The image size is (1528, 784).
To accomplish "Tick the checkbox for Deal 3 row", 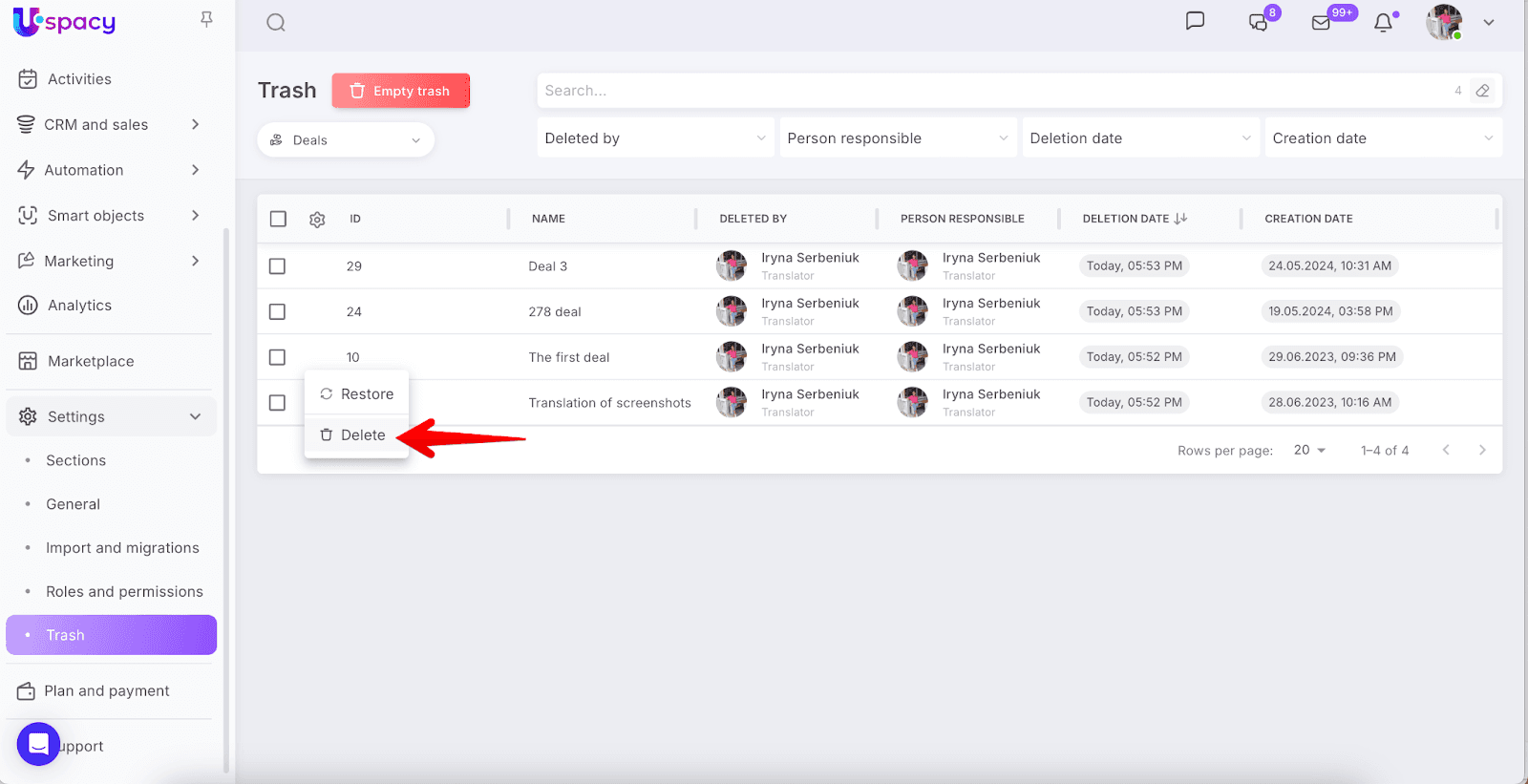I will click(277, 266).
